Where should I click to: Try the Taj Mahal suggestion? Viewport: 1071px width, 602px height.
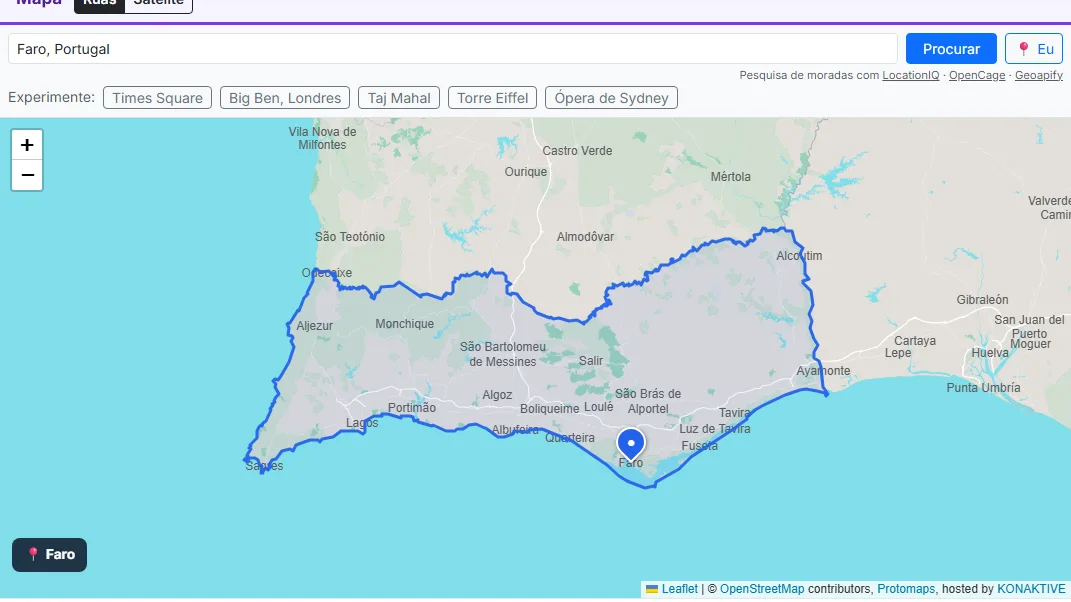pos(399,98)
